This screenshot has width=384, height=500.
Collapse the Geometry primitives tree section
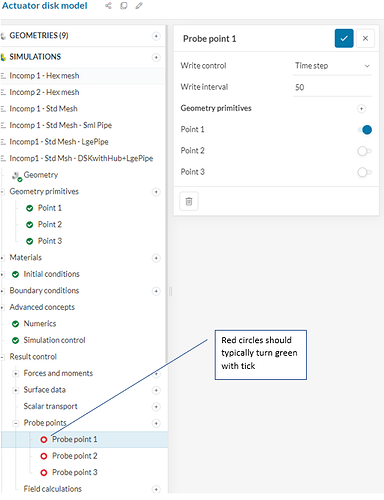(2, 192)
